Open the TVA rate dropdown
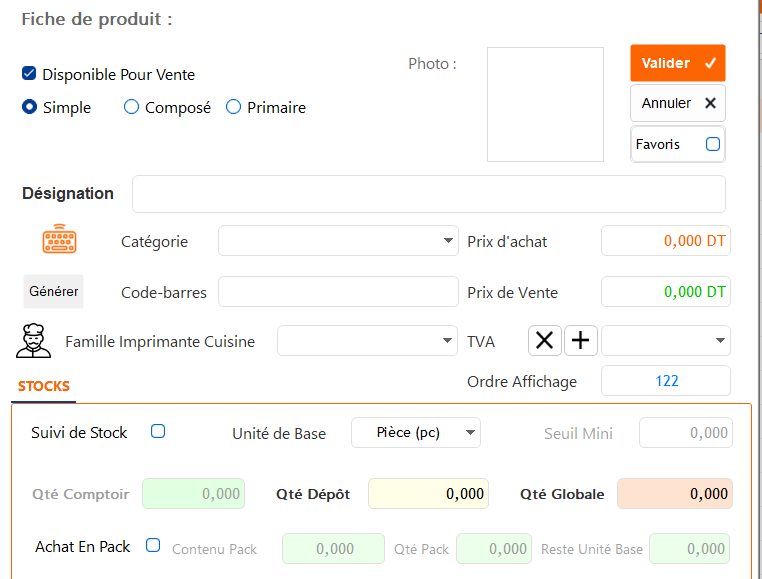 coord(666,340)
